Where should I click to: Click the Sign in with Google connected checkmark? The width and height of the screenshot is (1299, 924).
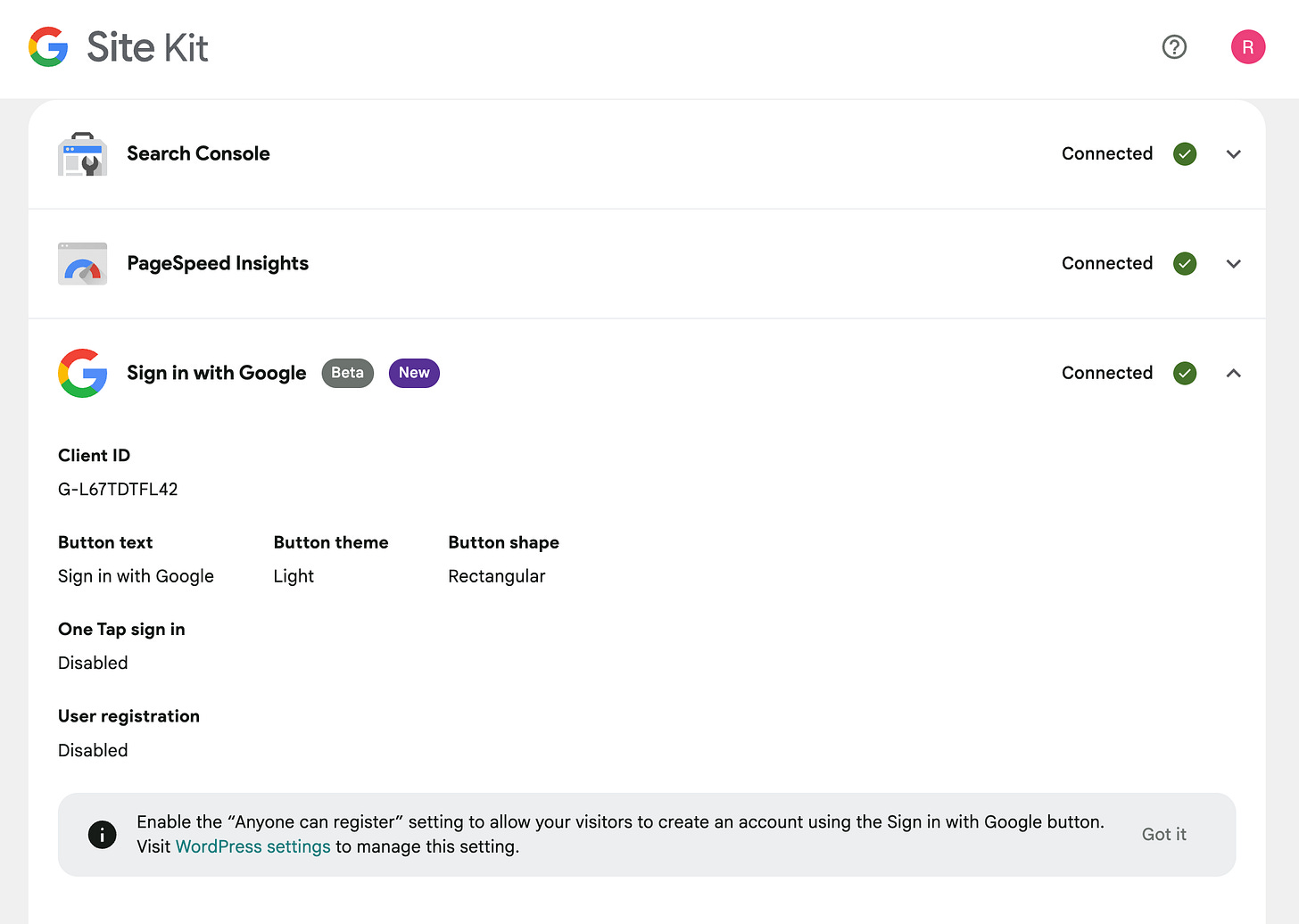point(1184,373)
